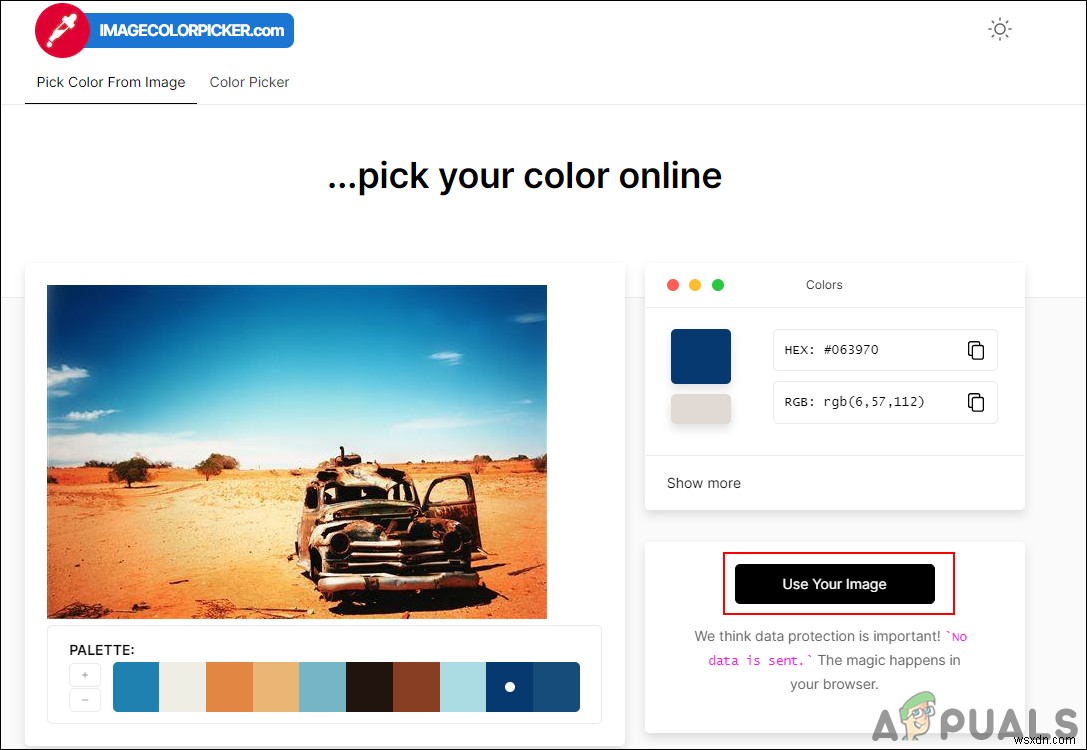Switch to the Color Picker tab

[249, 82]
